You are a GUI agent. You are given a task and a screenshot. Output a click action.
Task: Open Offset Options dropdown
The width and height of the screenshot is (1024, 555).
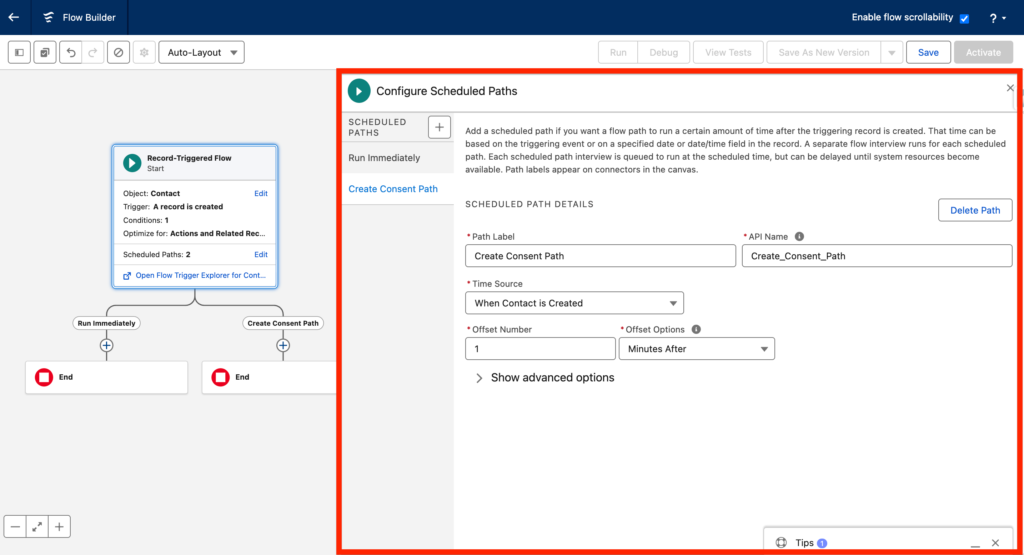pos(696,348)
